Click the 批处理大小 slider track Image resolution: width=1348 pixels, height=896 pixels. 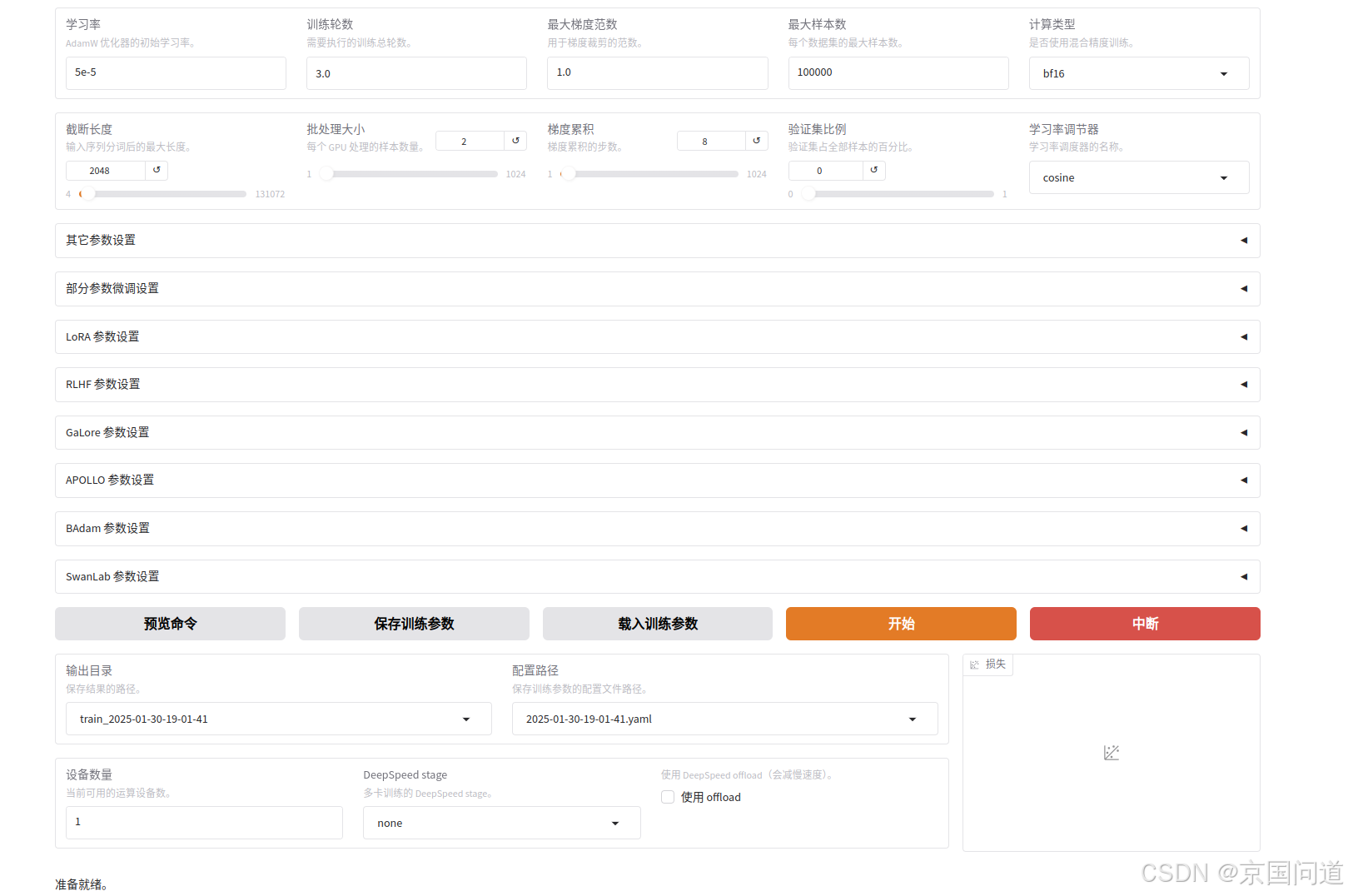pyautogui.click(x=409, y=174)
